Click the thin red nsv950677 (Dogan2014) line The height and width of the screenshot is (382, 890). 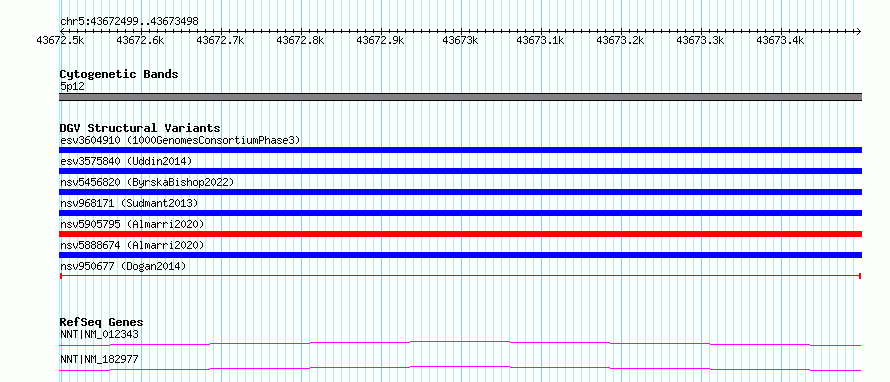point(460,276)
